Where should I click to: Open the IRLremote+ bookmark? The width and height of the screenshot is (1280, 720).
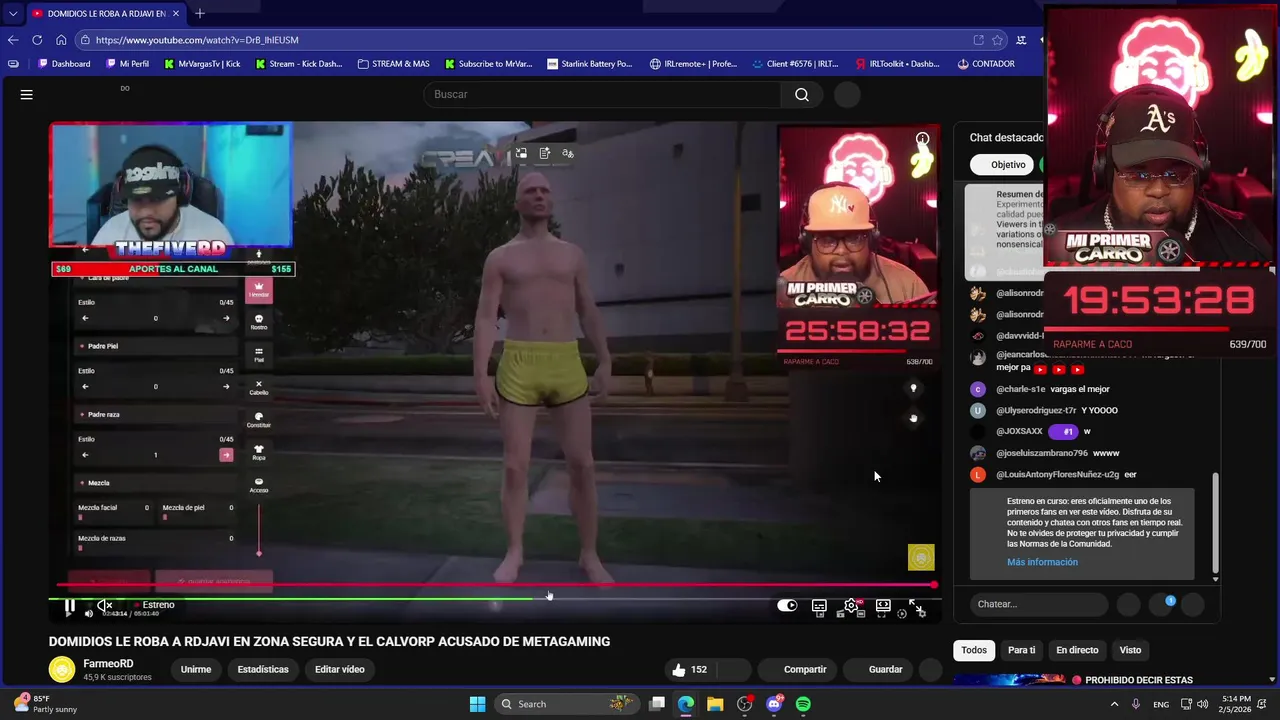pyautogui.click(x=693, y=64)
